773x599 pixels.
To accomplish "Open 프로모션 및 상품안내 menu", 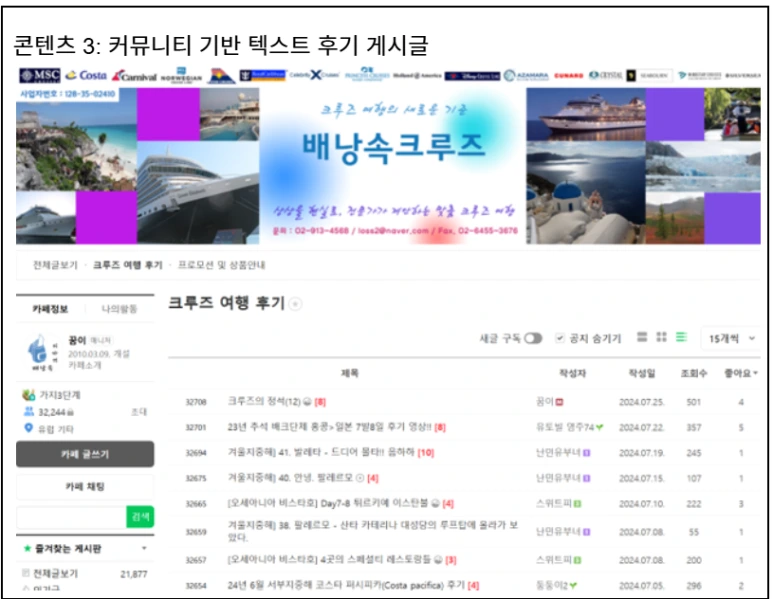I will pos(221,265).
